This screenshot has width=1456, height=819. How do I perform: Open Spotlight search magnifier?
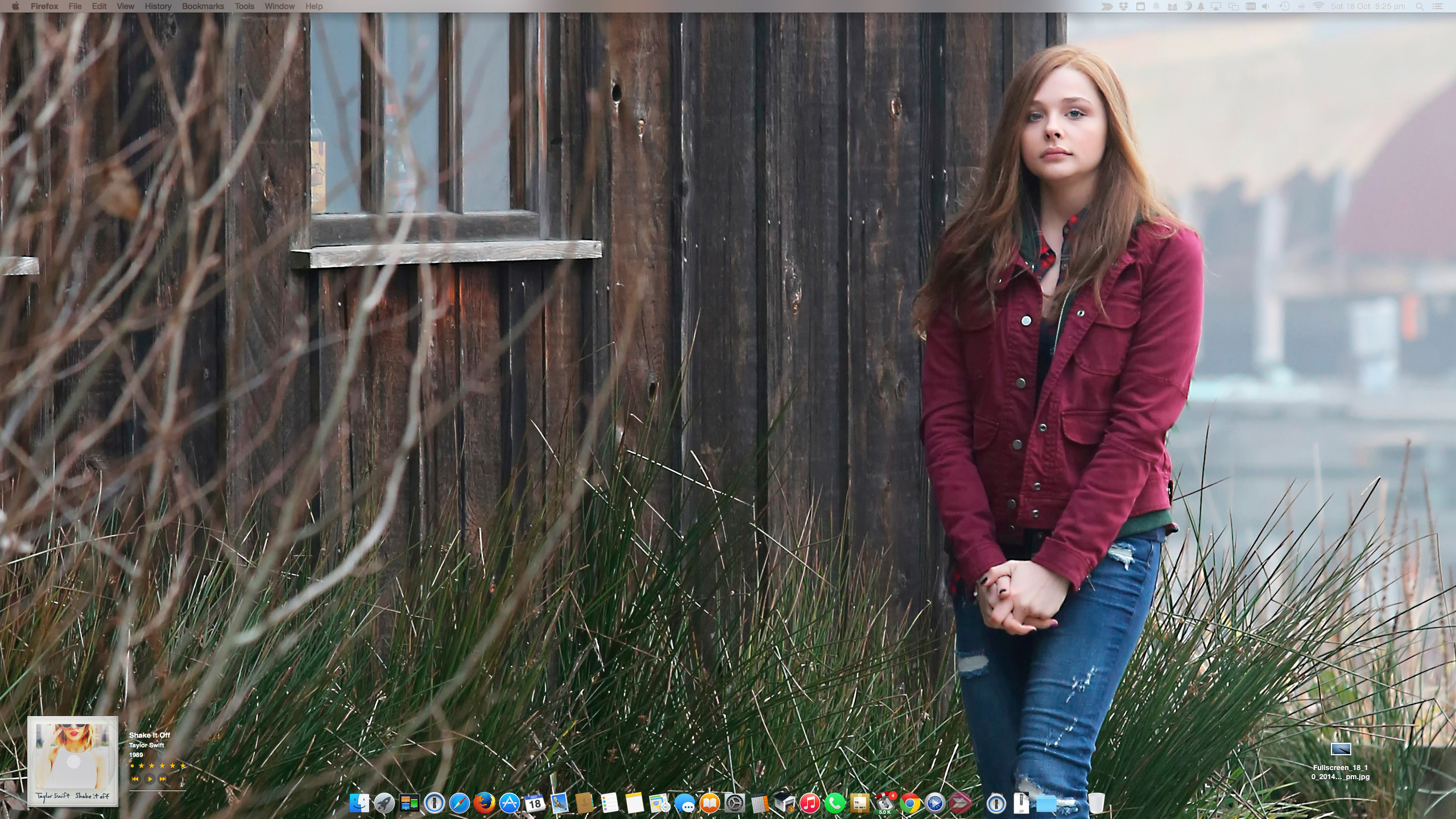click(x=1420, y=6)
